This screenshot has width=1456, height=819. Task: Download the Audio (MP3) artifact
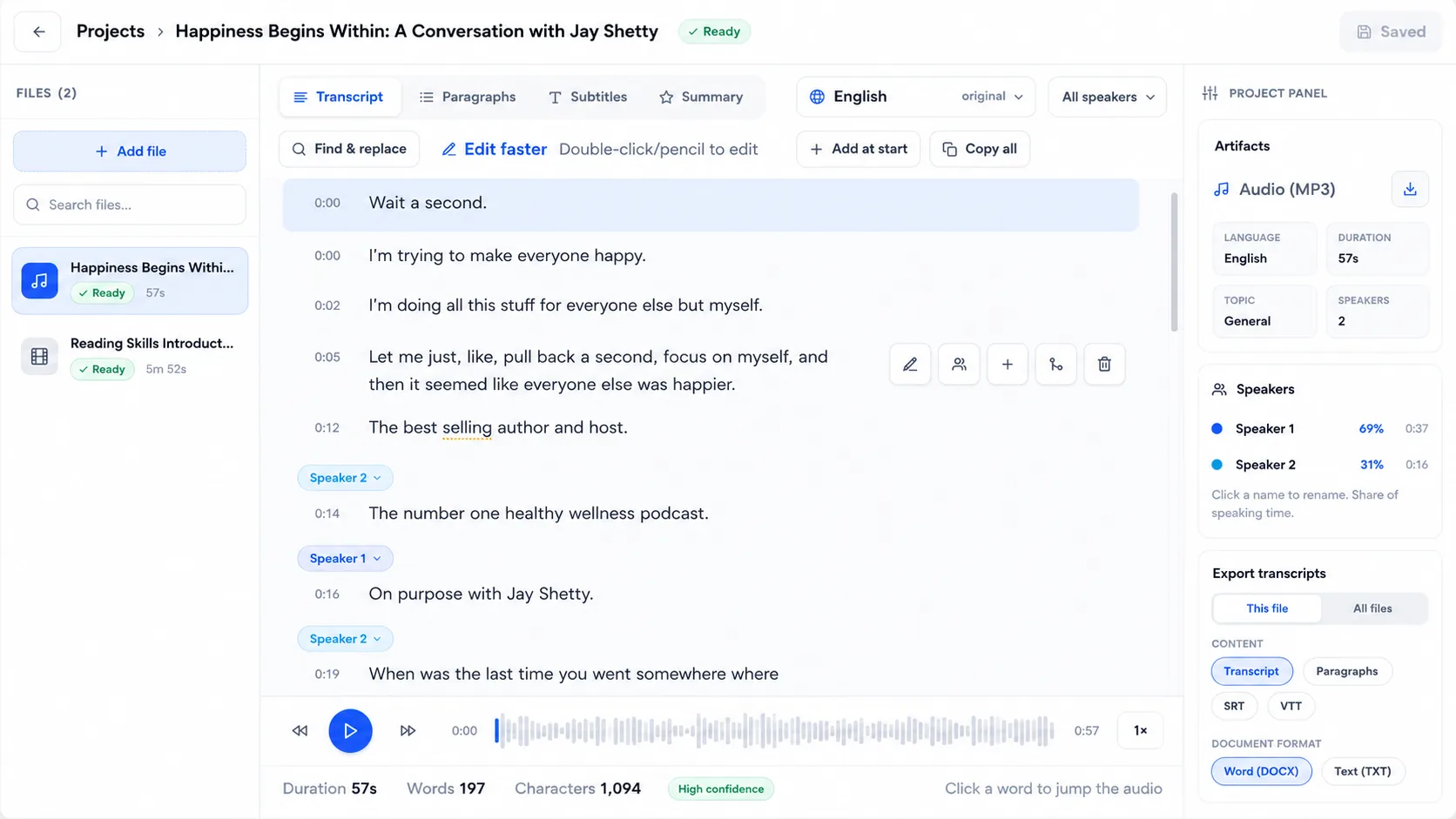point(1410,189)
